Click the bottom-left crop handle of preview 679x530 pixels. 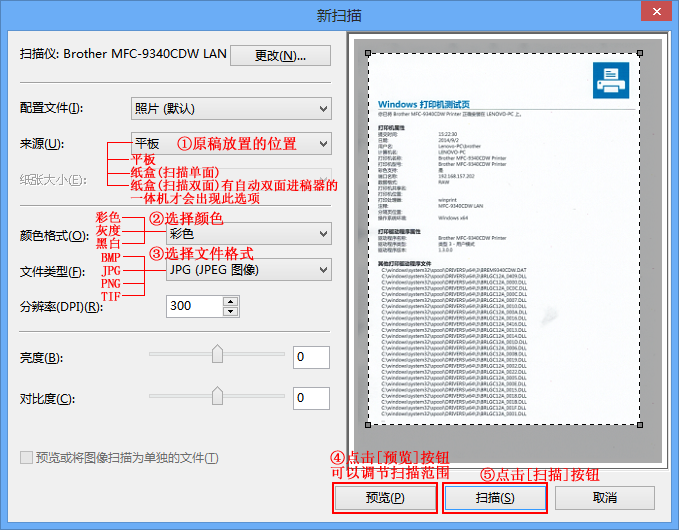click(368, 425)
